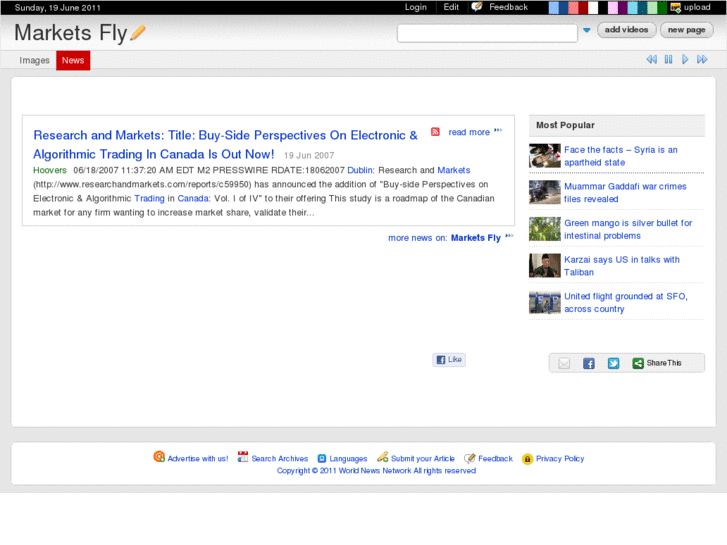Click the Markets link in article text
727x545 pixels.
click(x=453, y=170)
